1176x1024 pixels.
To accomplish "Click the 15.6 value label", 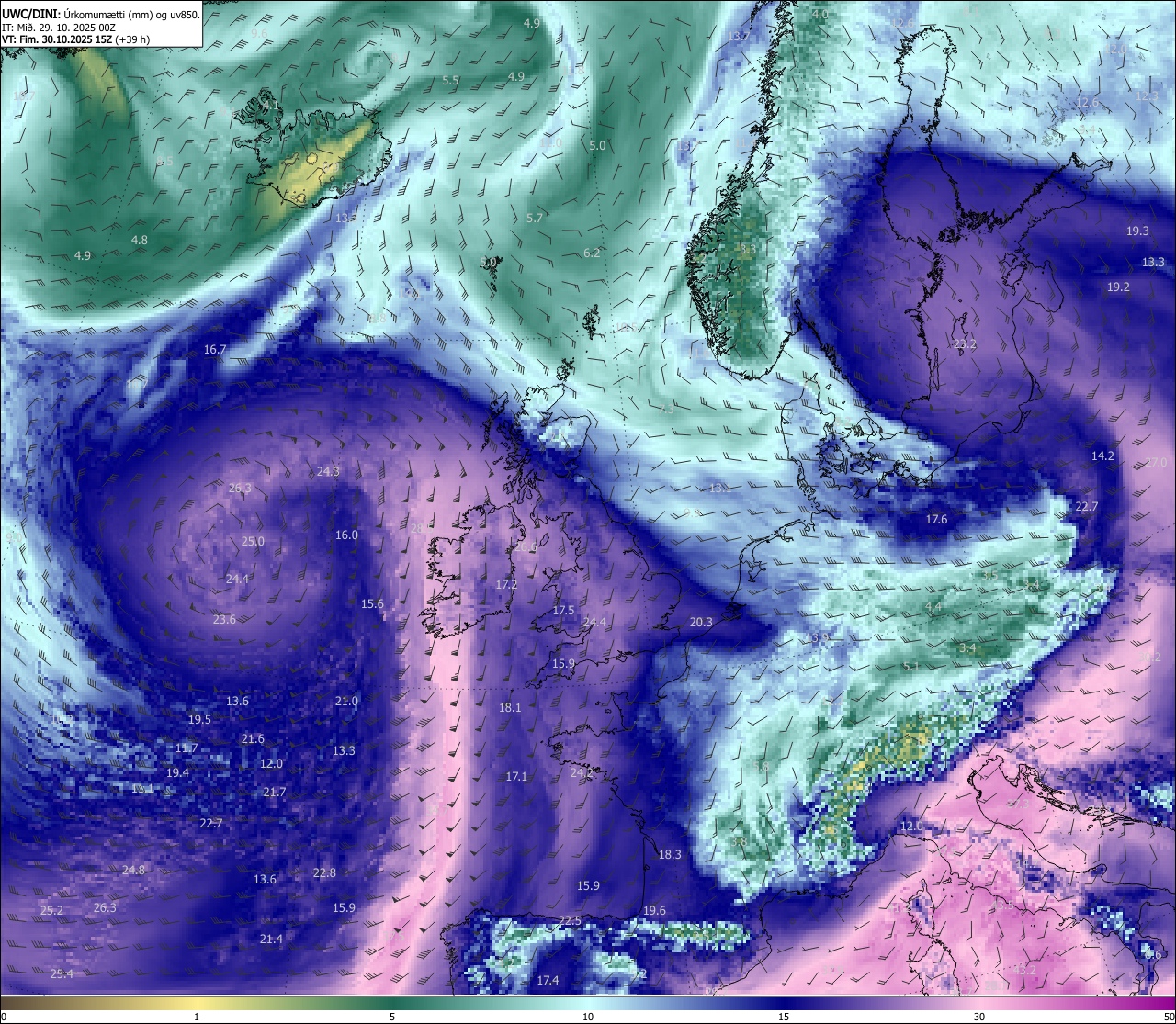I will [372, 603].
